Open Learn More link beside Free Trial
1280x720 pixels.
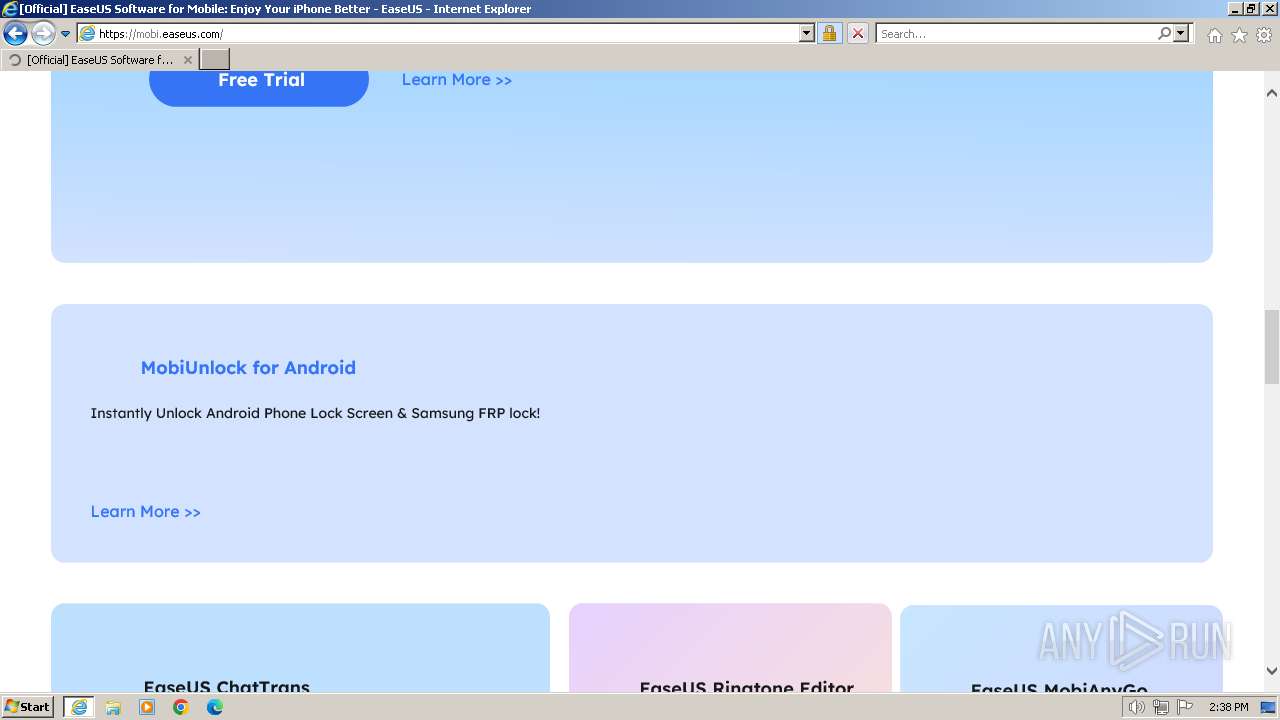[x=457, y=80]
